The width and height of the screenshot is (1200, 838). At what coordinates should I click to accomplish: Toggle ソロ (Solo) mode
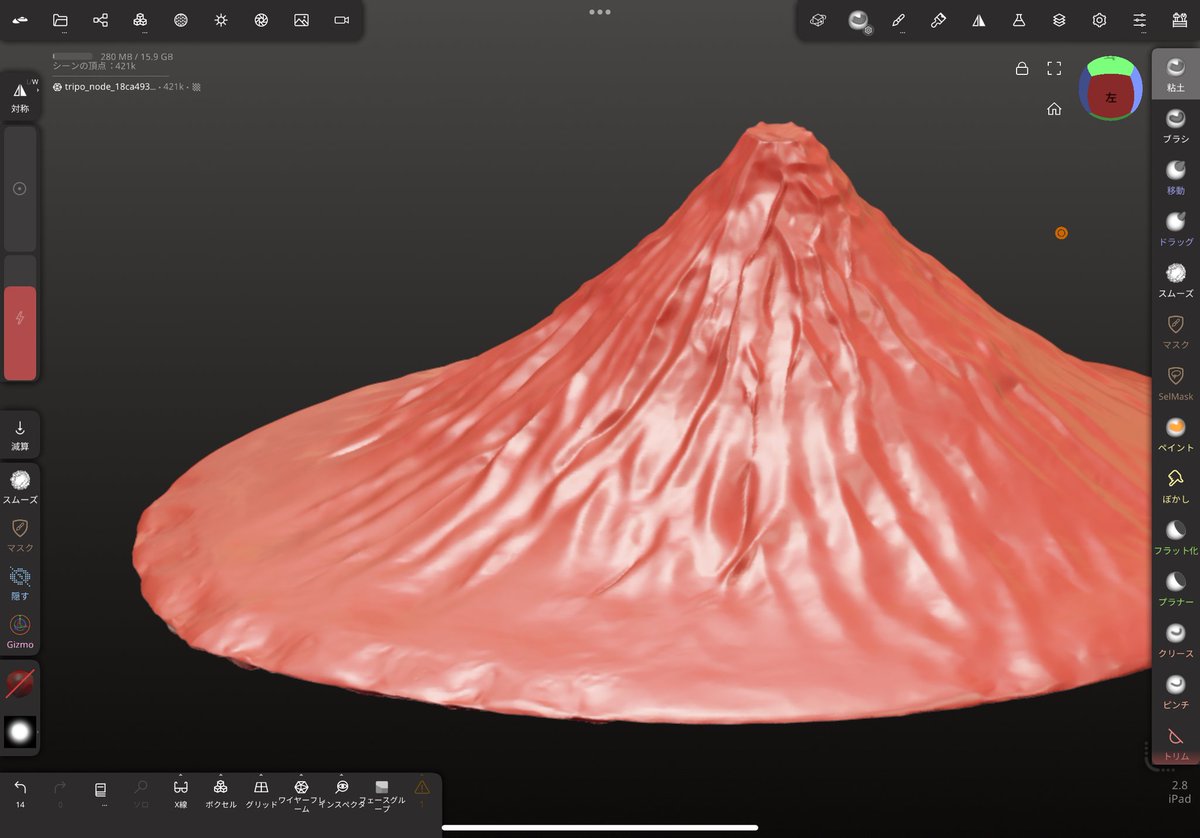(141, 794)
